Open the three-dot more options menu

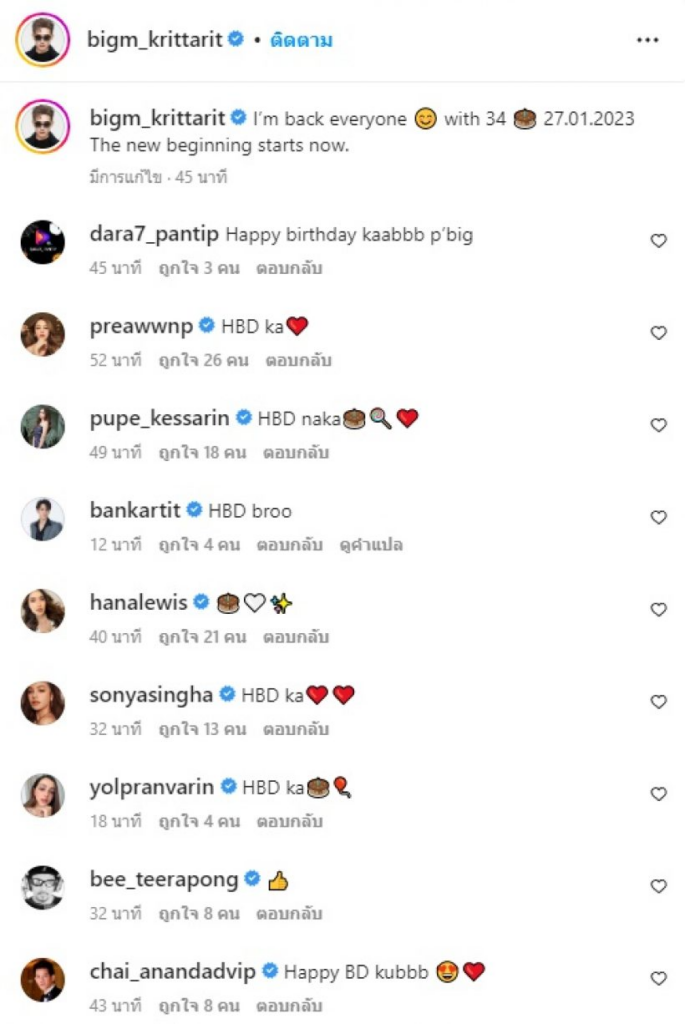(x=647, y=40)
